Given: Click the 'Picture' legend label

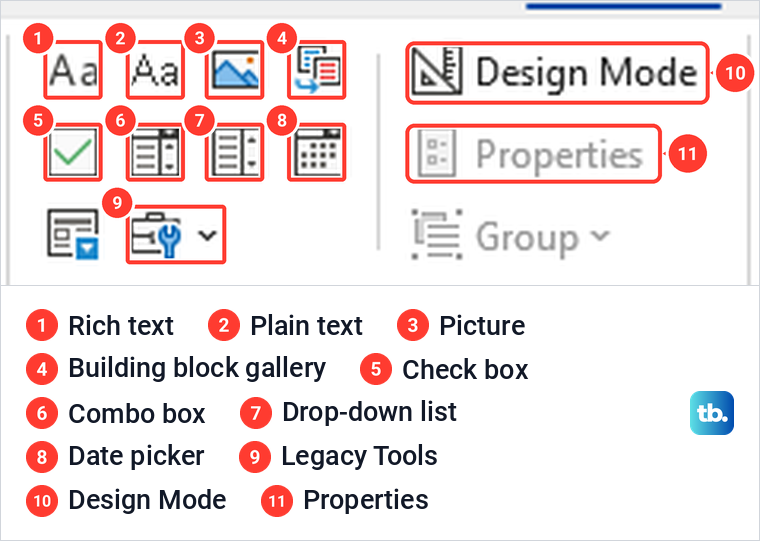Looking at the screenshot, I should click(x=482, y=326).
